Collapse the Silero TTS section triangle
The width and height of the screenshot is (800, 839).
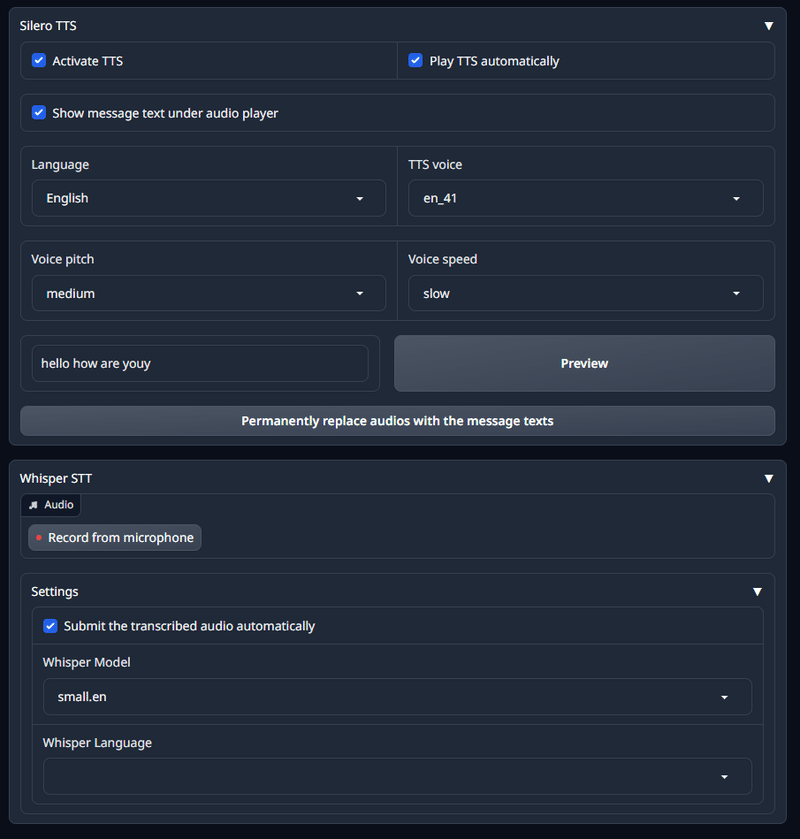pos(768,26)
